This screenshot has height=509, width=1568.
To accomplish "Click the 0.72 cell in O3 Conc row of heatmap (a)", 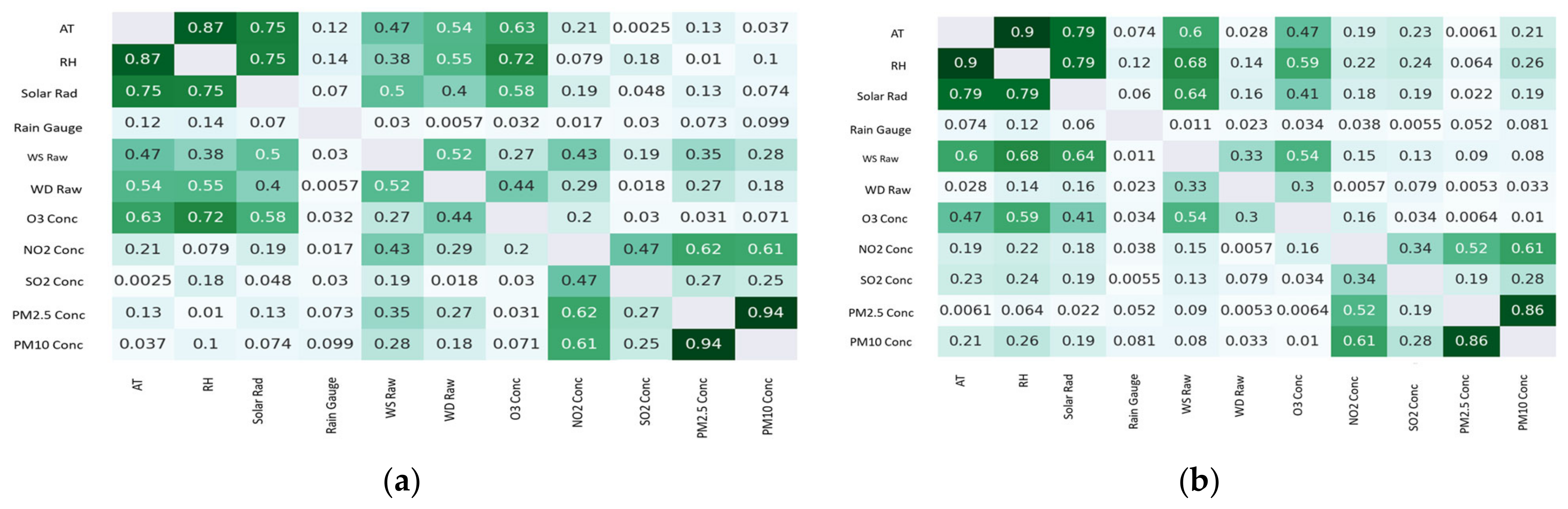I will click(205, 217).
